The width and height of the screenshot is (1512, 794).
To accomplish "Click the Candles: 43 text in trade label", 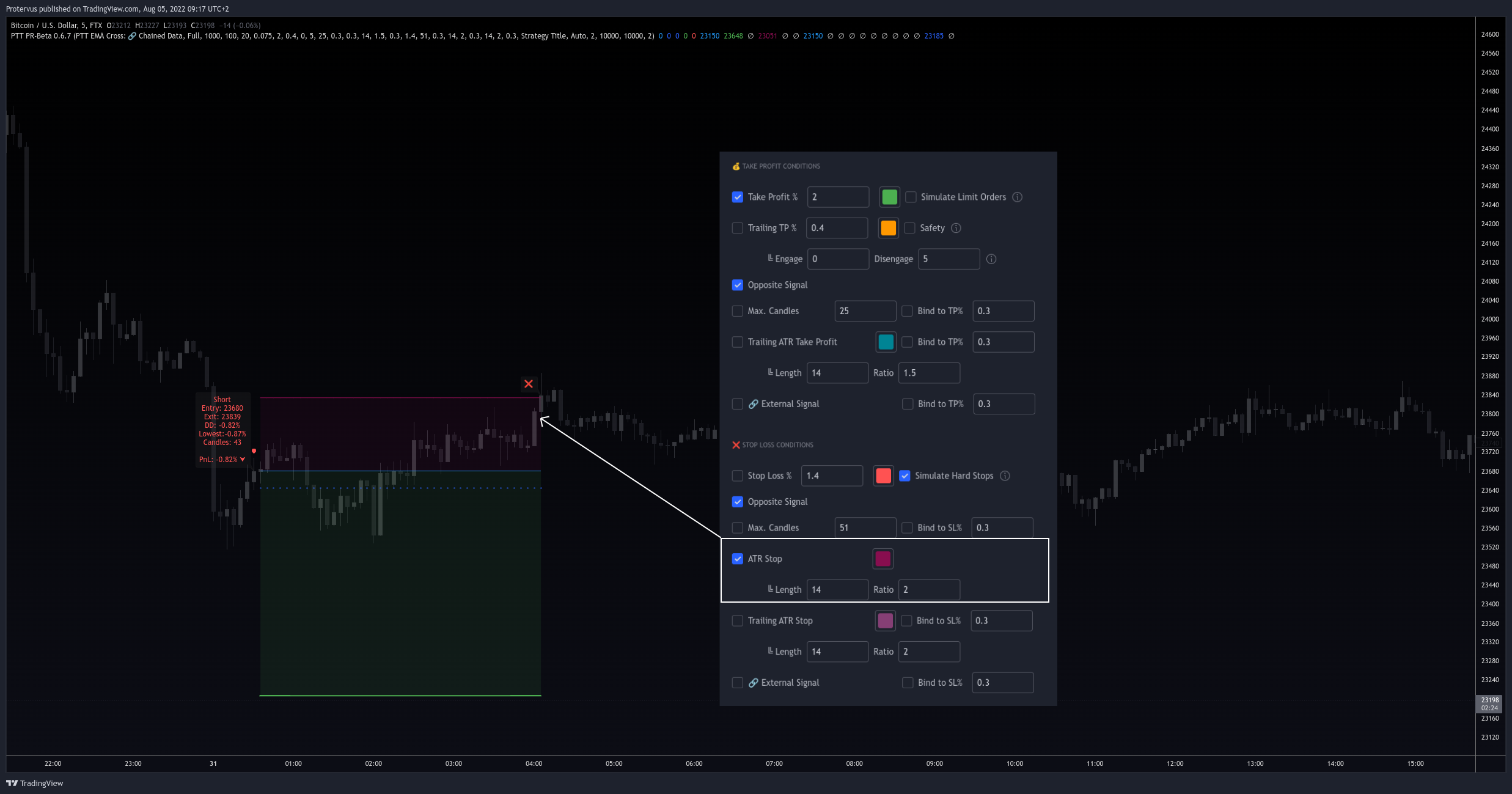I will pyautogui.click(x=222, y=443).
